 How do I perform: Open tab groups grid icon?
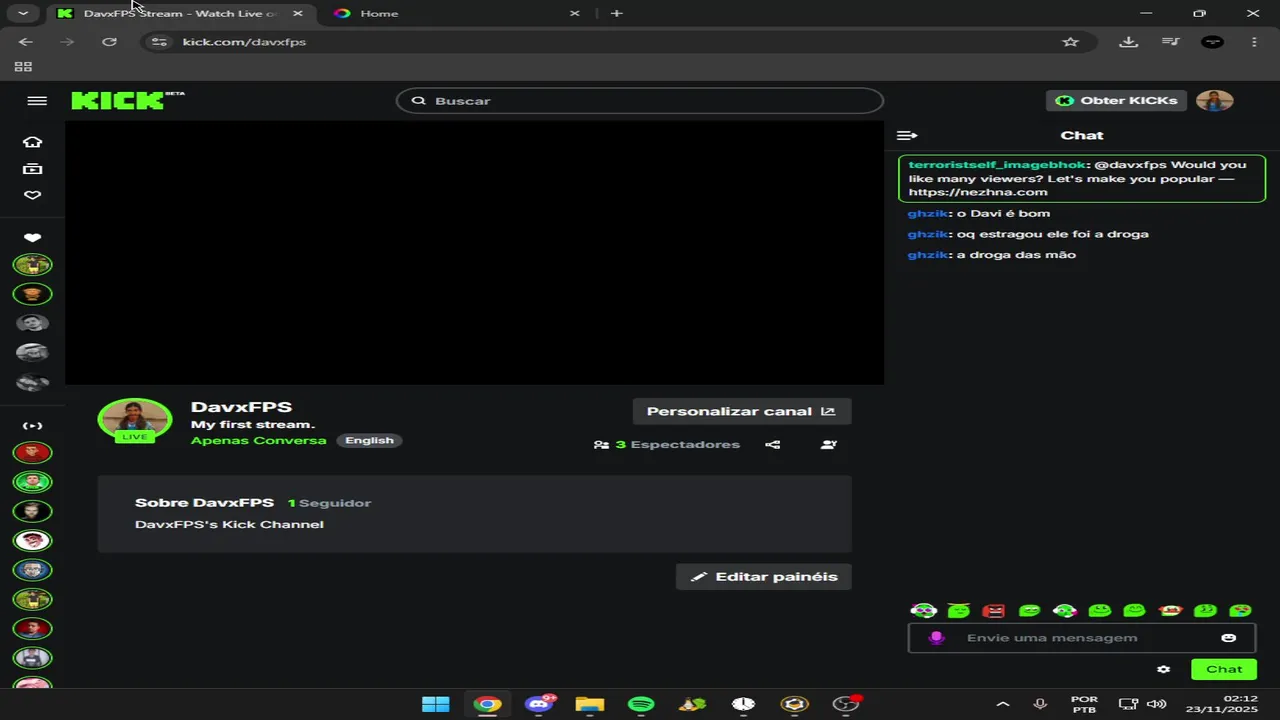point(23,67)
